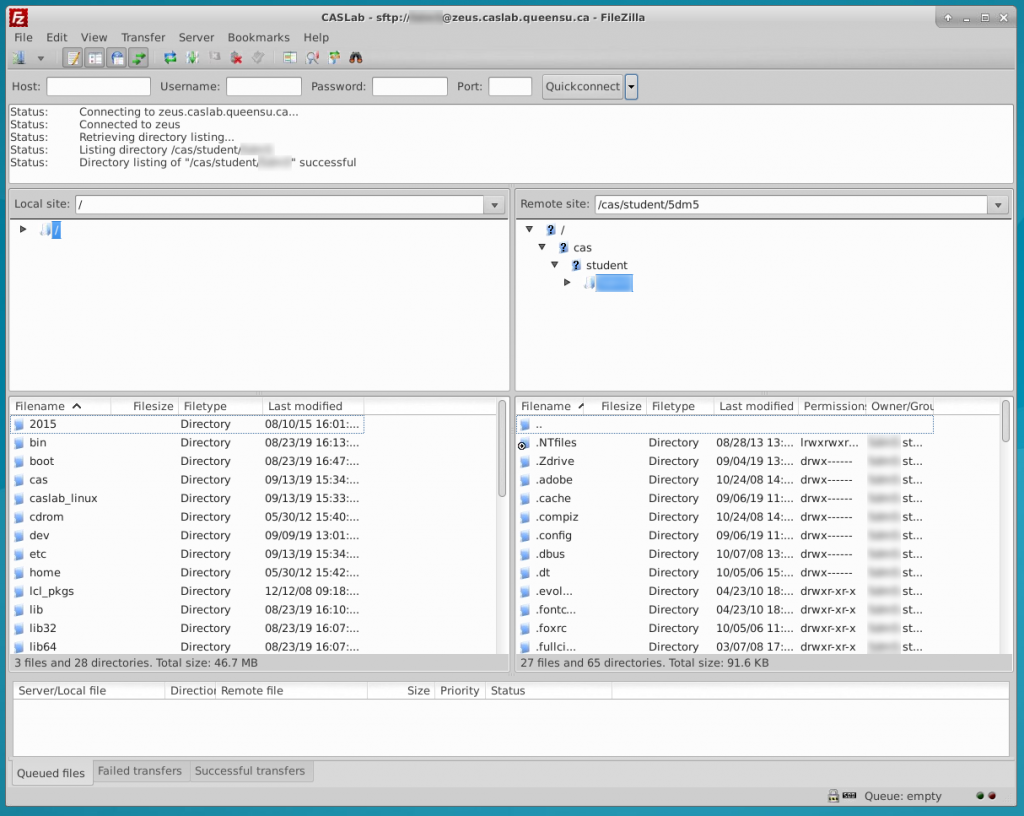Search remote files with binoculars icon

(356, 58)
